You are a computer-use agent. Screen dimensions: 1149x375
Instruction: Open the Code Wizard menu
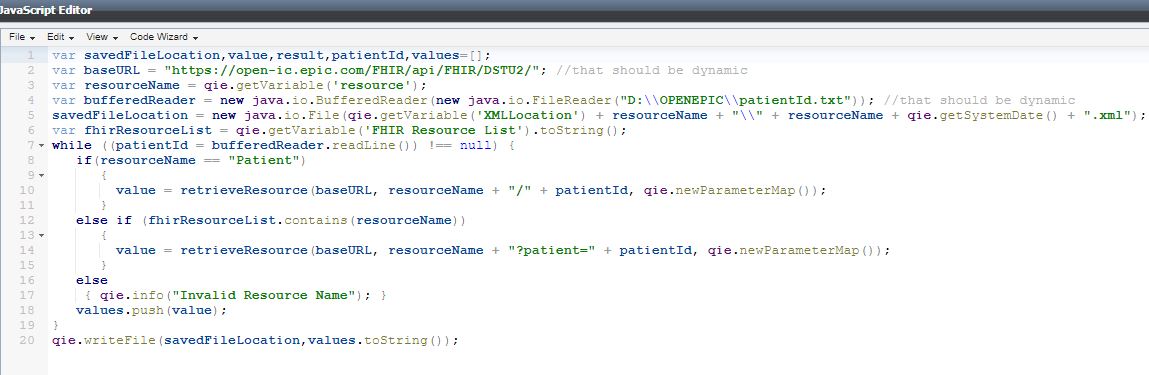[x=164, y=37]
